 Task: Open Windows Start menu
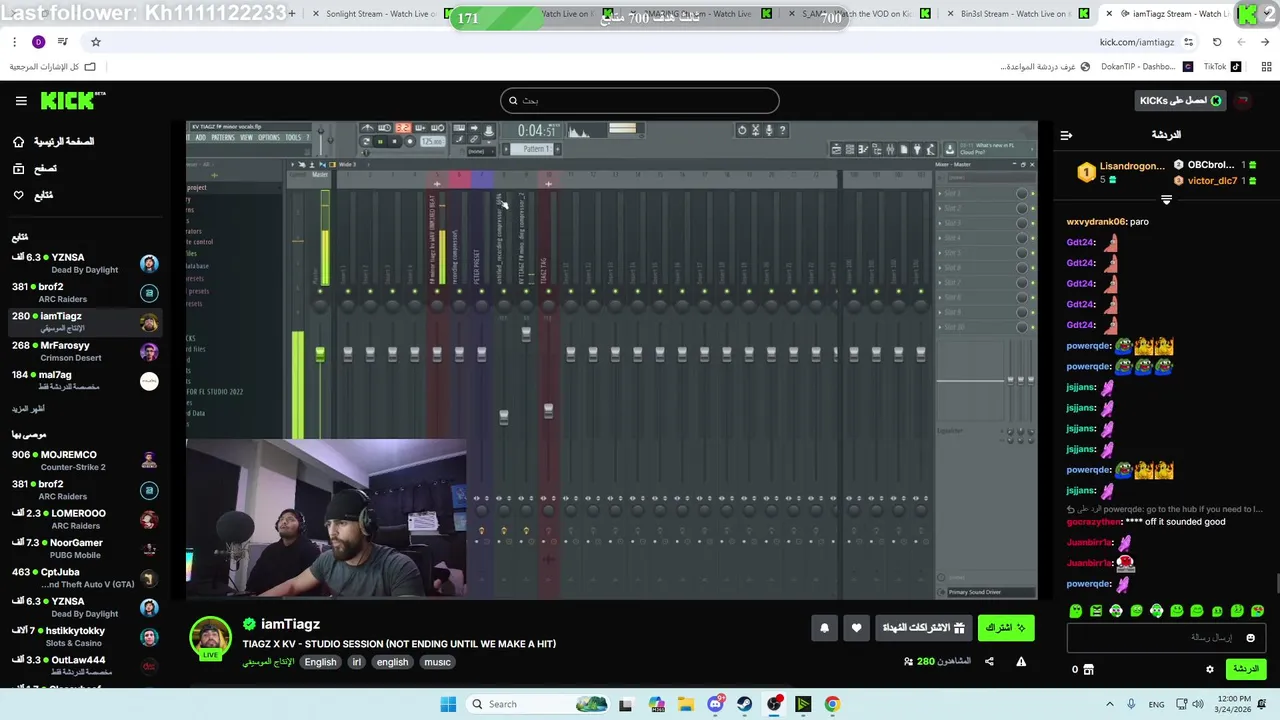click(x=448, y=704)
